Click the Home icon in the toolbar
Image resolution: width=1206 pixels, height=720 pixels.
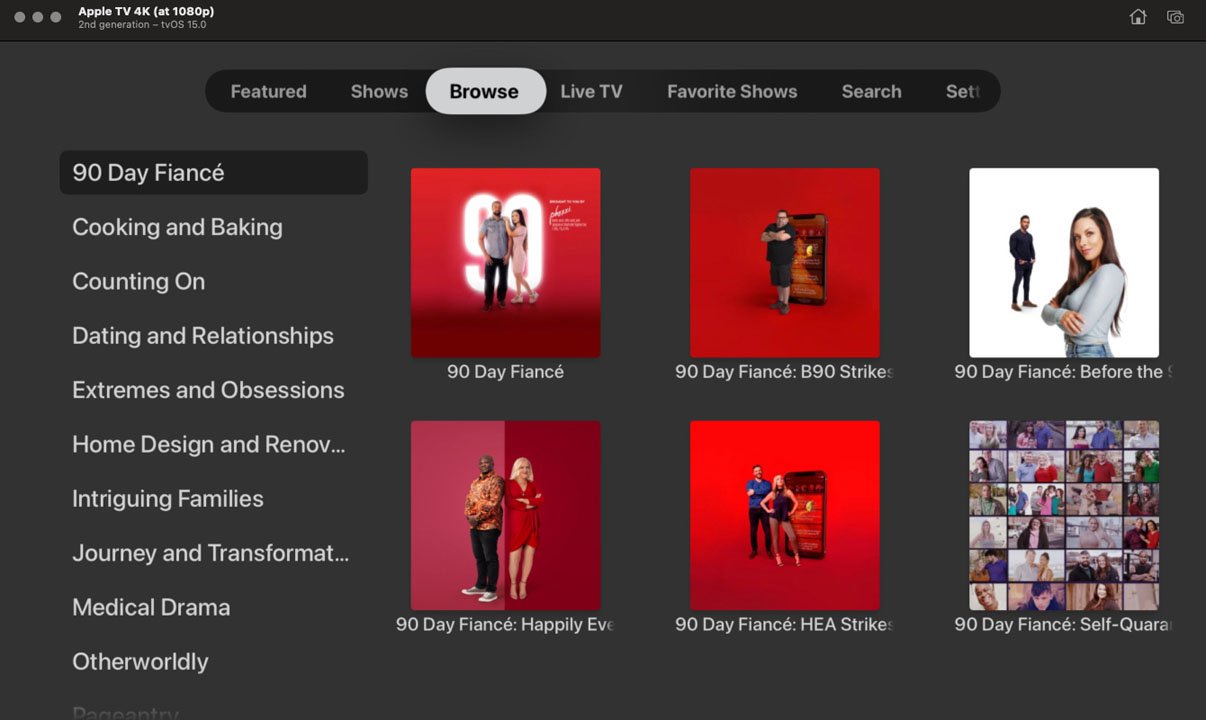coord(1137,17)
